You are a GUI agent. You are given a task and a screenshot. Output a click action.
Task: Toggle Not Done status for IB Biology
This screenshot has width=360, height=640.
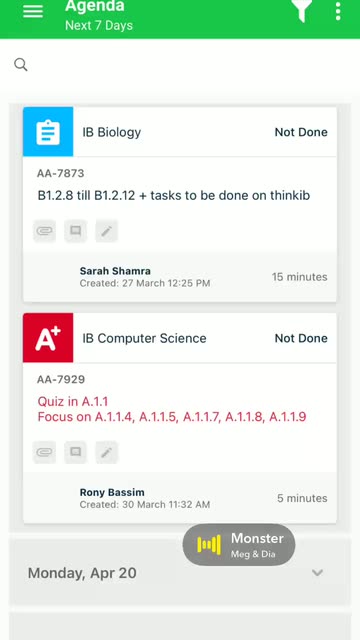pyautogui.click(x=301, y=132)
